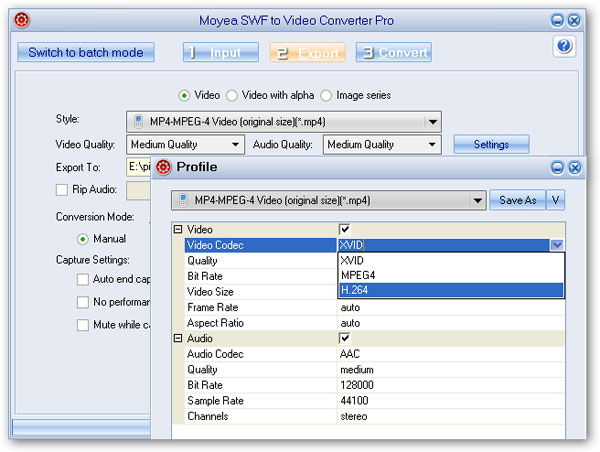Go to the Export step tab
Screen dimensions: 600x452
(x=308, y=52)
